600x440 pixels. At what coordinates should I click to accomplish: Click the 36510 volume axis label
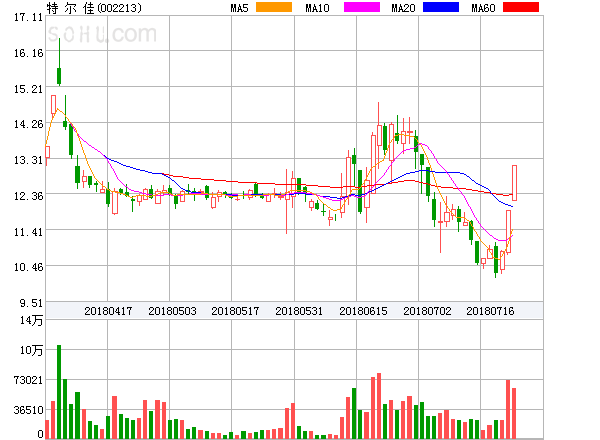point(28,410)
